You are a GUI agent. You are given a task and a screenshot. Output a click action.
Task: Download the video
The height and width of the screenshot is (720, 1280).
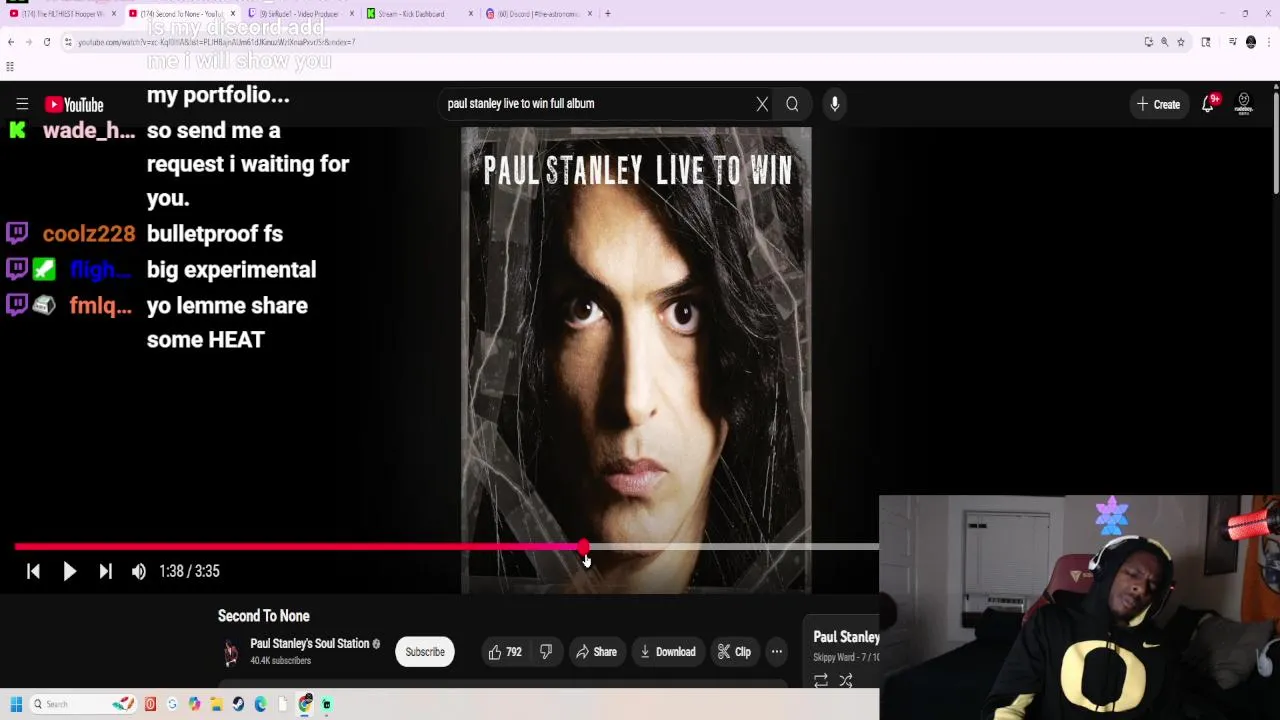[x=667, y=652]
